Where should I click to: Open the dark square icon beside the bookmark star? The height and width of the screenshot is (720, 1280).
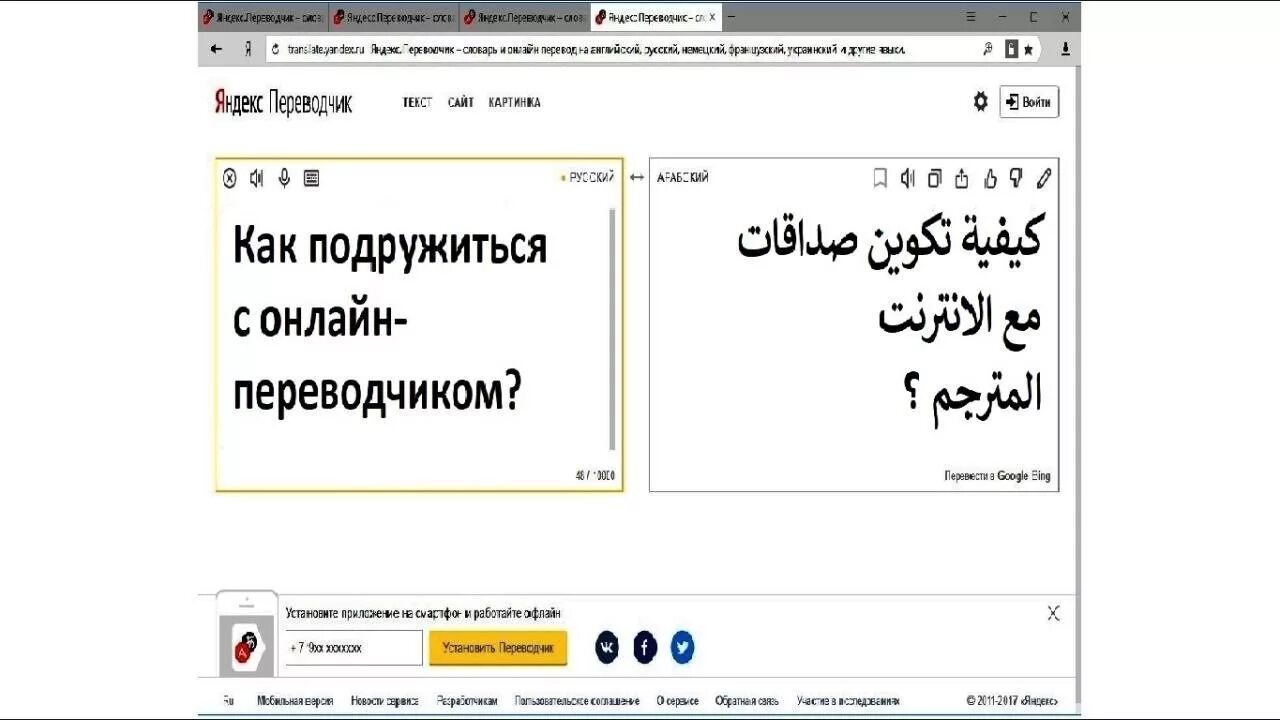[x=1011, y=48]
